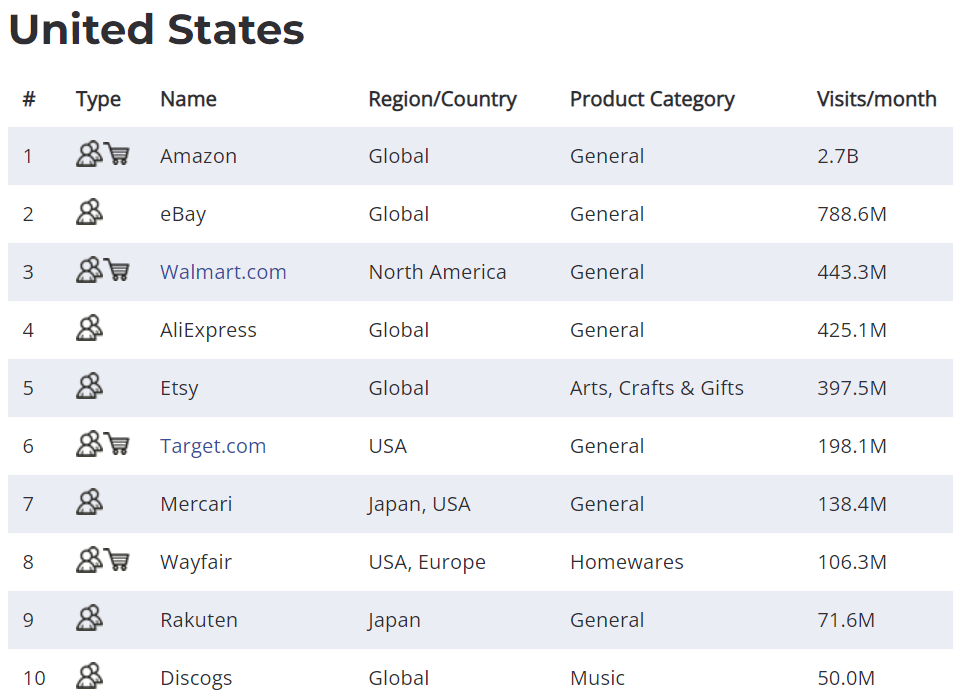965x699 pixels.
Task: Click the people icon in AliExpress row
Action: click(90, 328)
